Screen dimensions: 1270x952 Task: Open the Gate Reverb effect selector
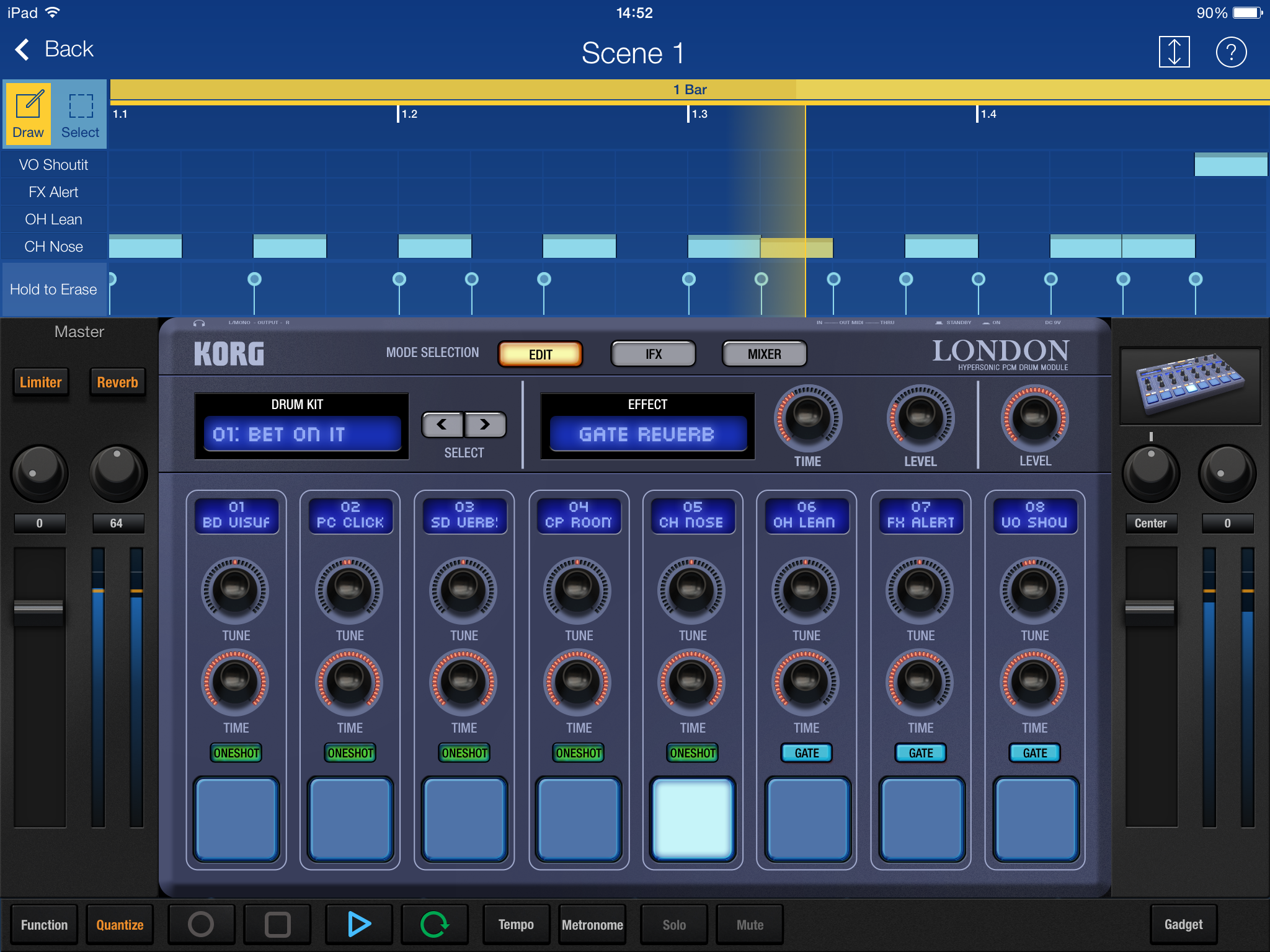[x=647, y=434]
